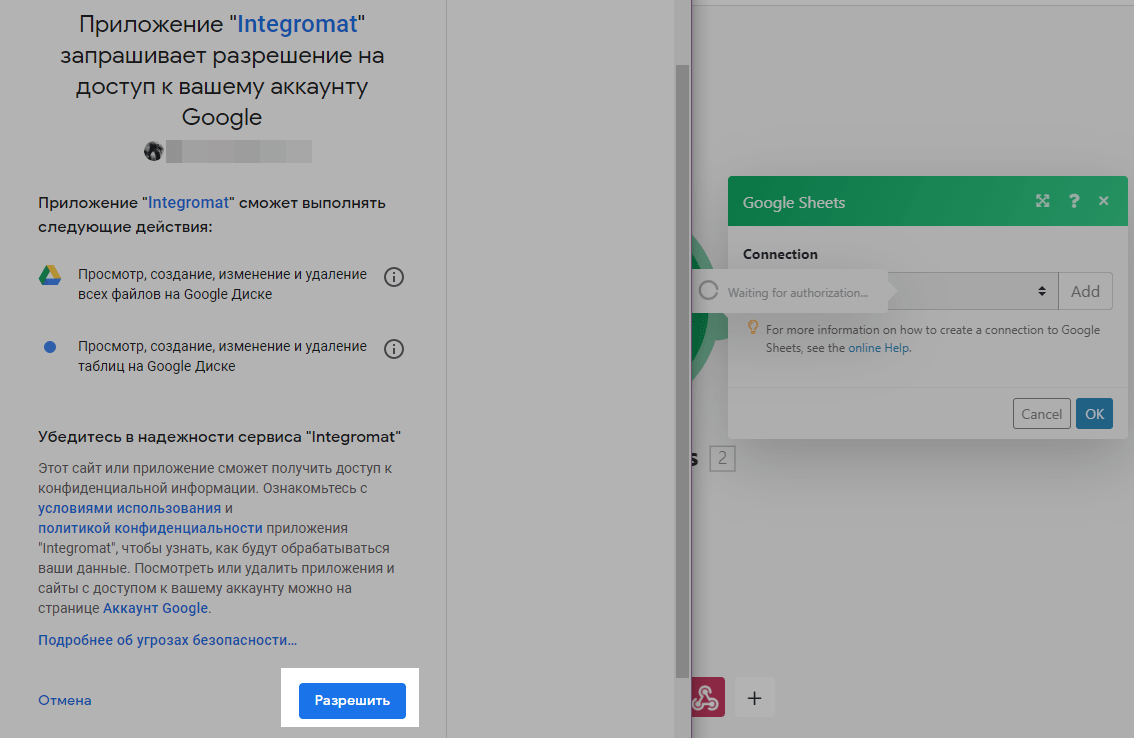
Task: Open info icon for таблиц permission
Action: click(393, 349)
